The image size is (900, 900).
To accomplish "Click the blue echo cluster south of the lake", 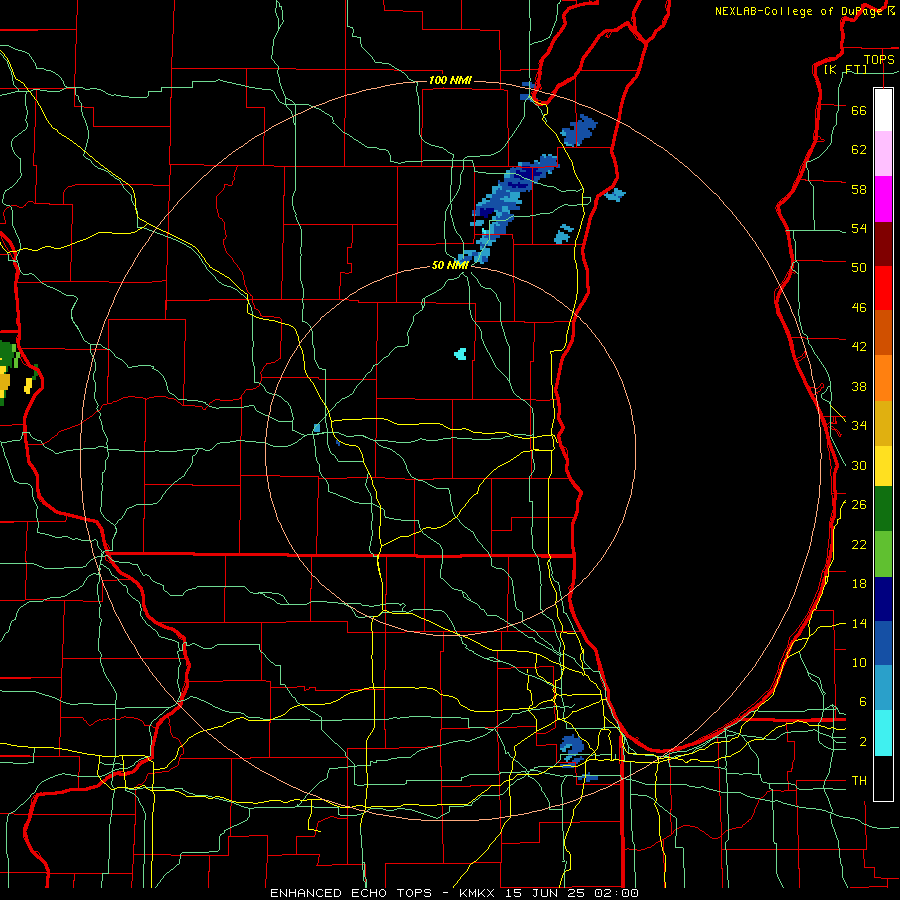I will coord(572,750).
